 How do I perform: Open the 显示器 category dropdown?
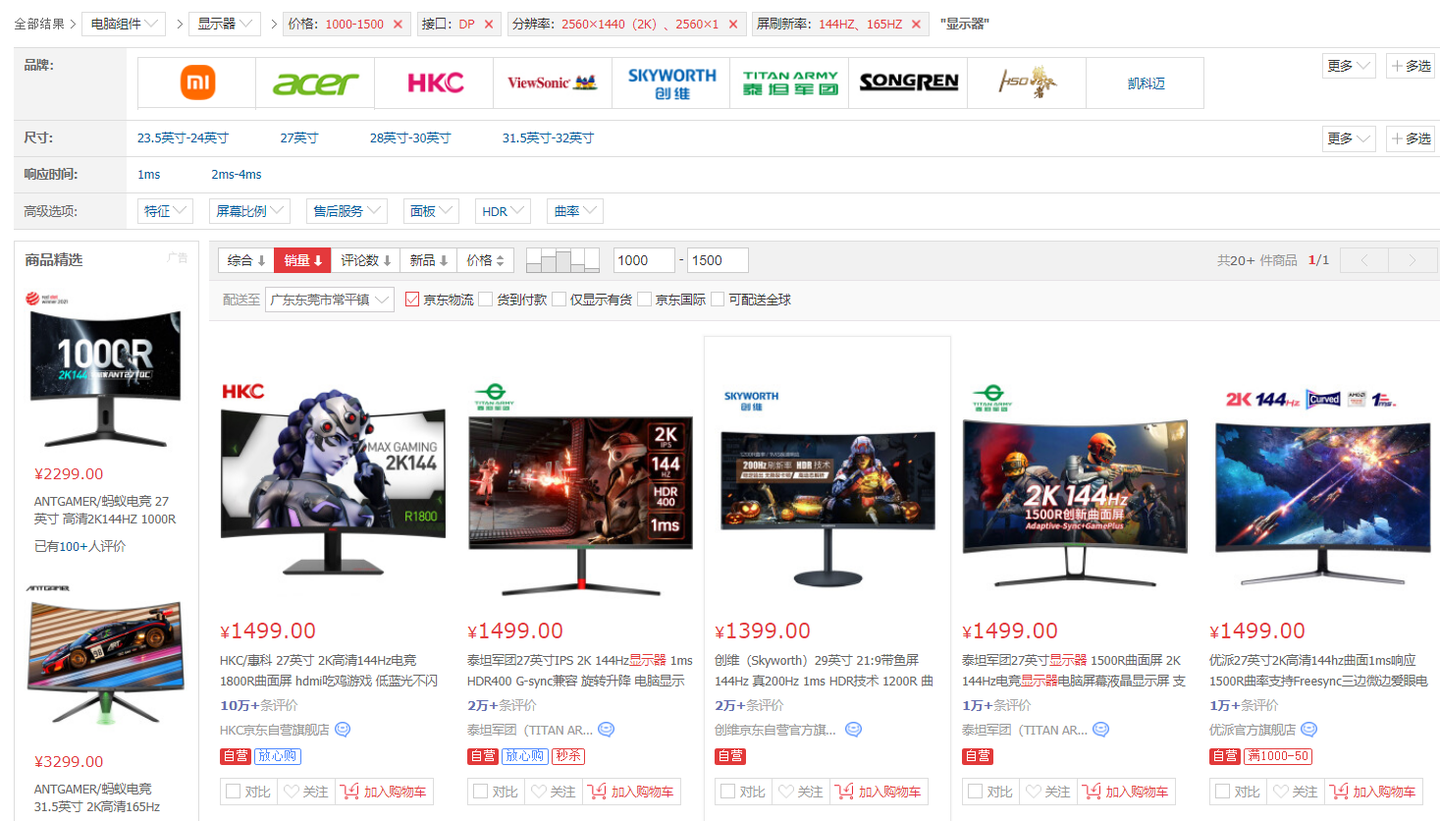[x=225, y=24]
